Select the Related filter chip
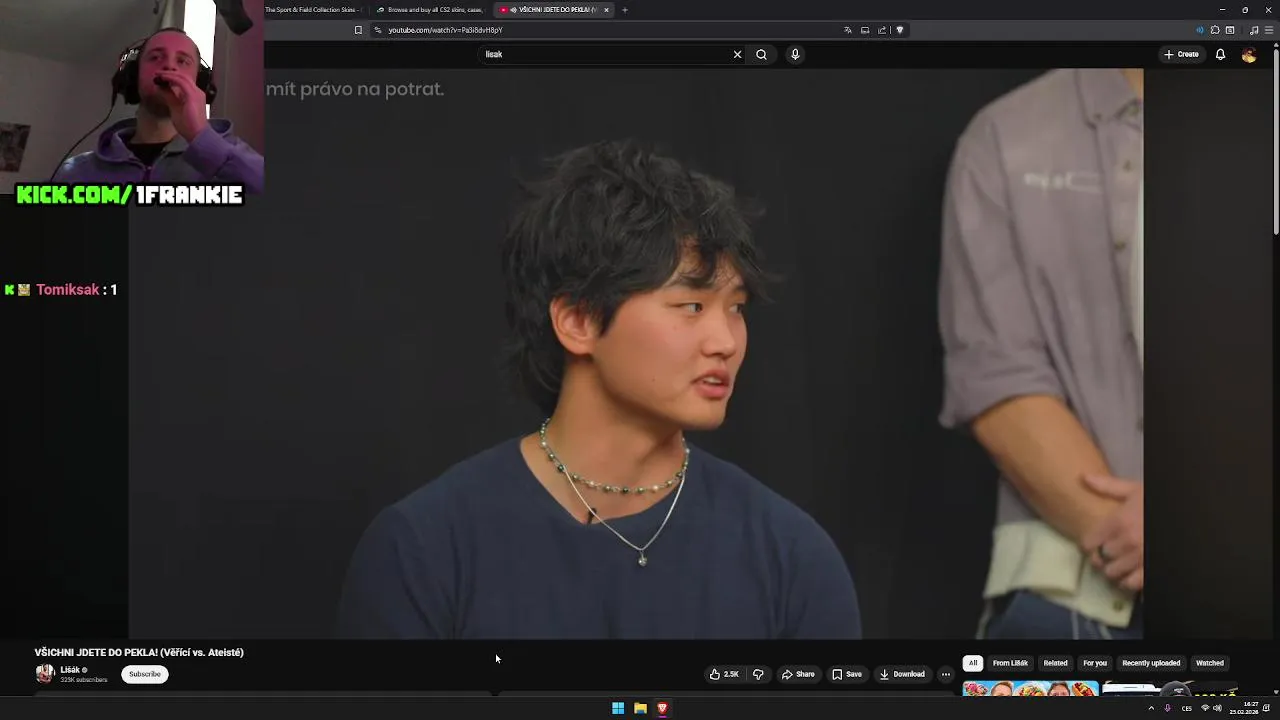1280x720 pixels. tap(1055, 663)
